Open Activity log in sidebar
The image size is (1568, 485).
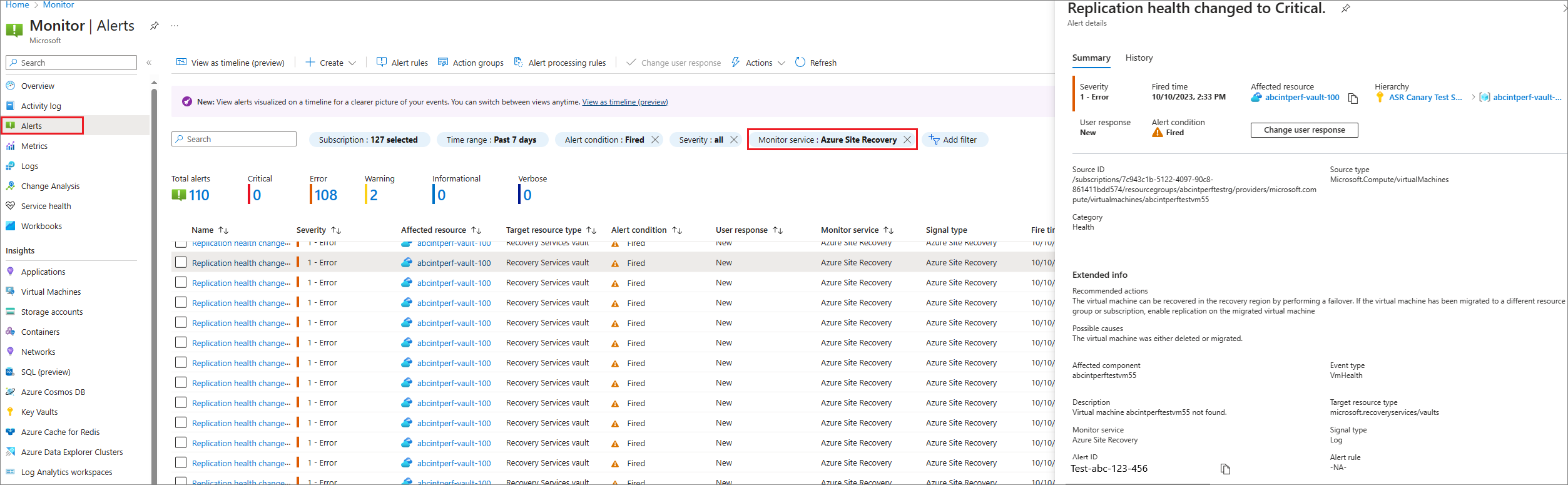(x=41, y=106)
